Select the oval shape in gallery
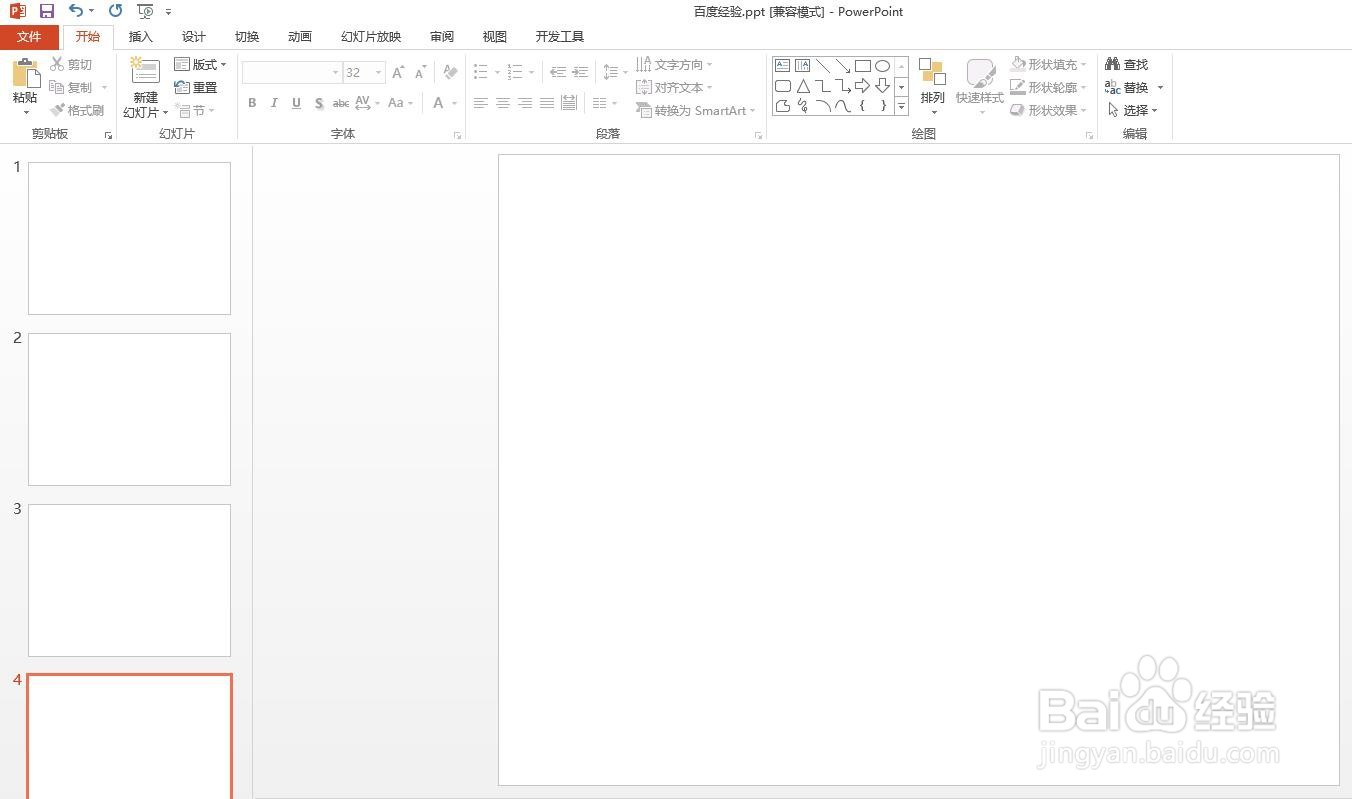This screenshot has width=1352, height=799. coord(882,66)
